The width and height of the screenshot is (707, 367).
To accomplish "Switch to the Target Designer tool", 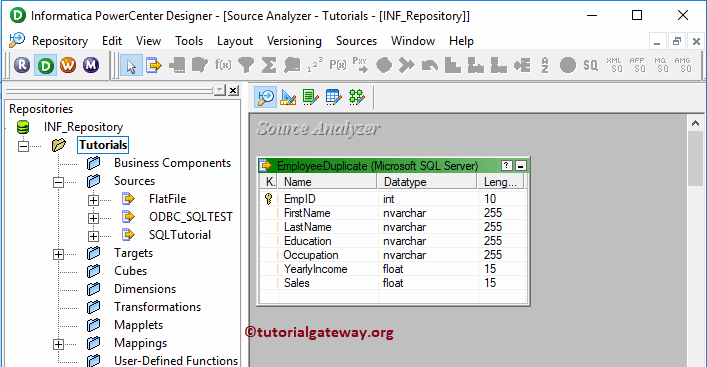I will (x=288, y=97).
